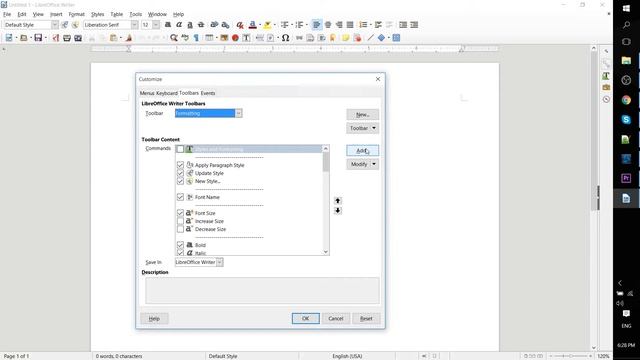This screenshot has height=360, width=640.
Task: Click the move command up arrow
Action: tap(338, 200)
